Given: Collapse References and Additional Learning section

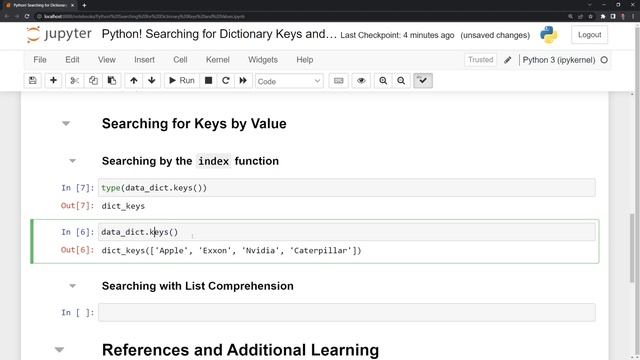Looking at the screenshot, I should click(59, 350).
